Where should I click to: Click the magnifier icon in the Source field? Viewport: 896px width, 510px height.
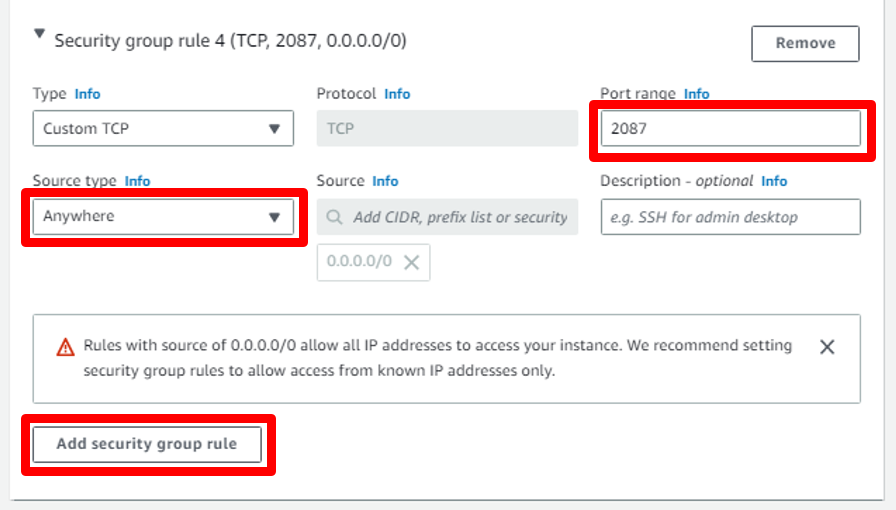(x=334, y=217)
